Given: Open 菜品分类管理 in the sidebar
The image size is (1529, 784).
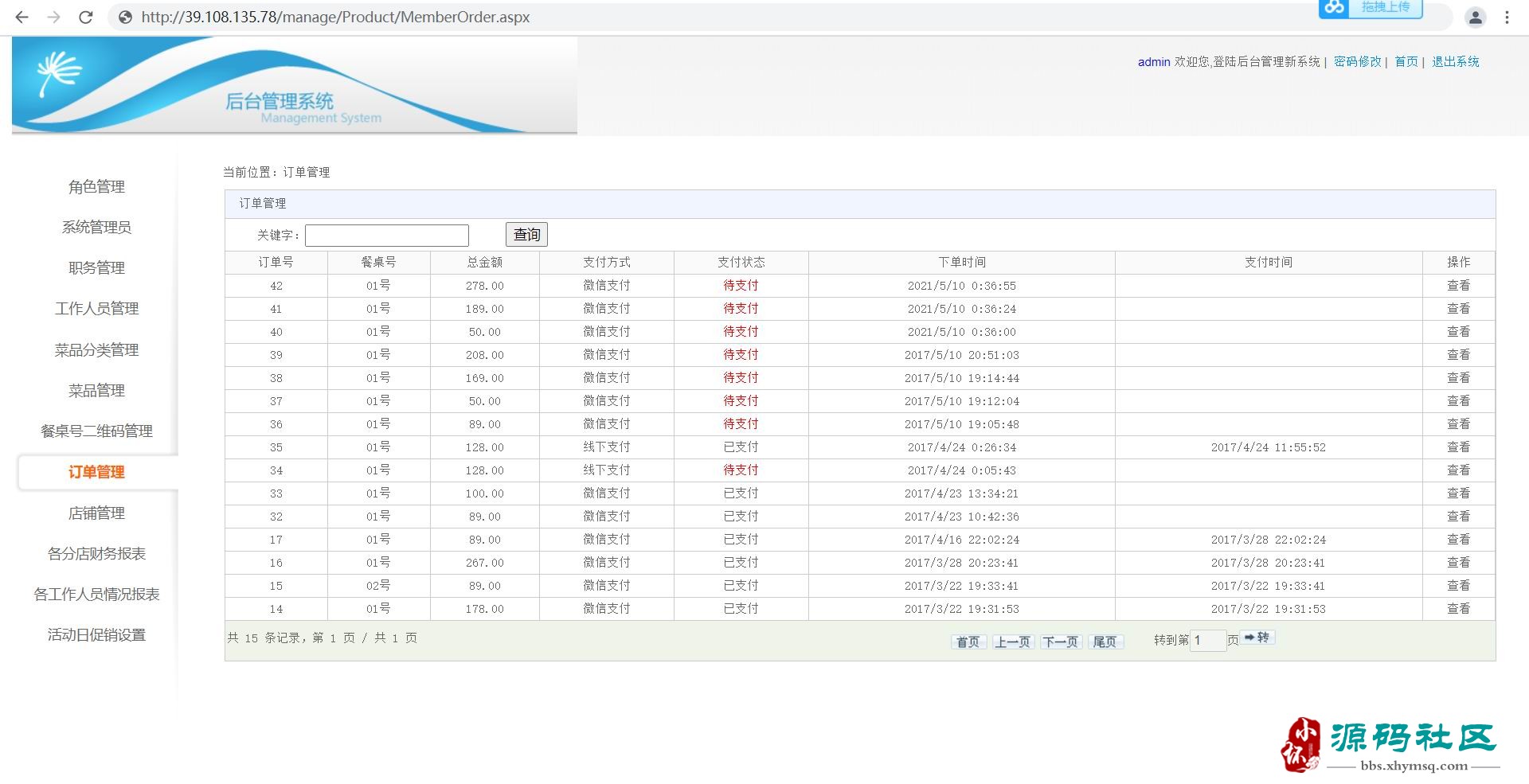Looking at the screenshot, I should pyautogui.click(x=96, y=349).
